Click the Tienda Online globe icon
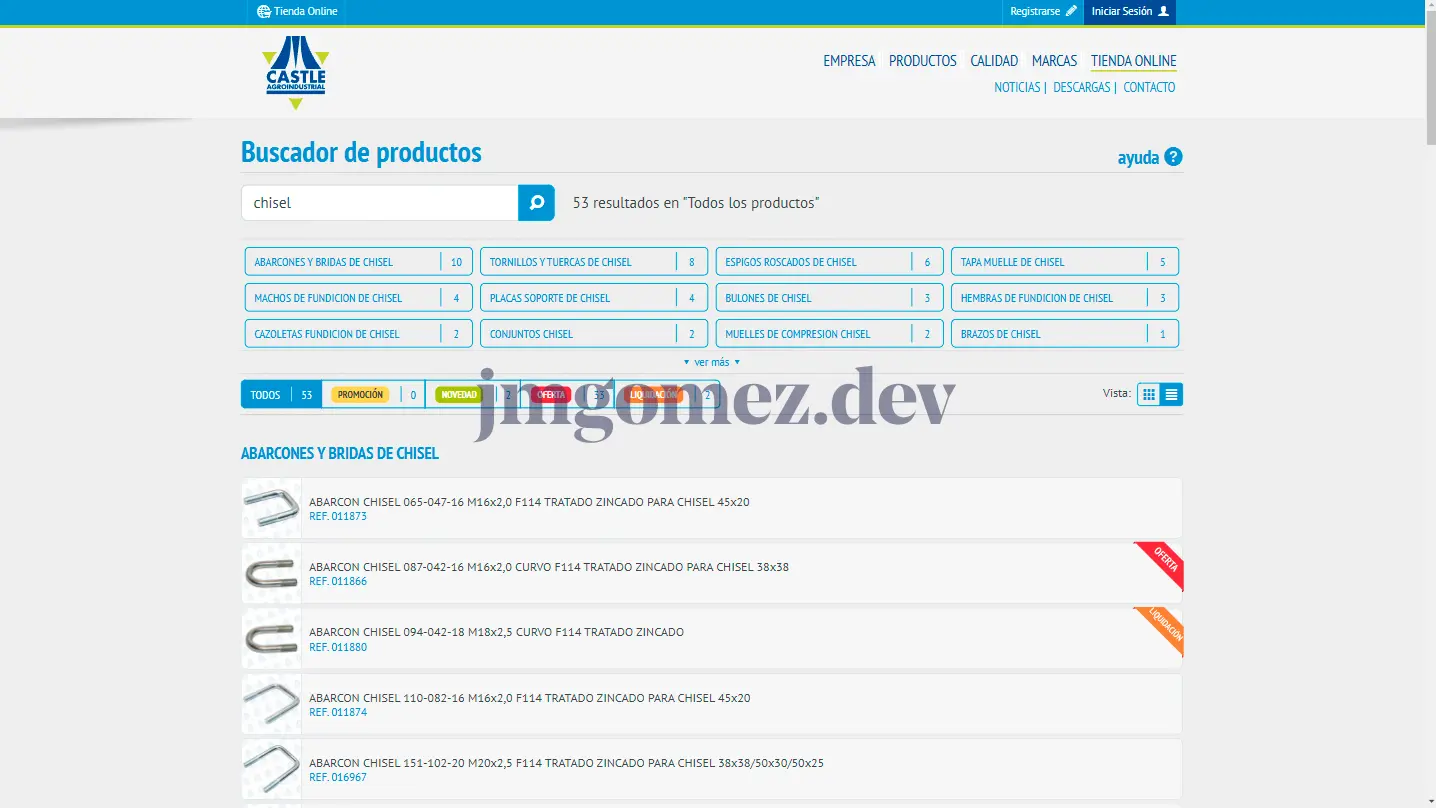 point(264,12)
